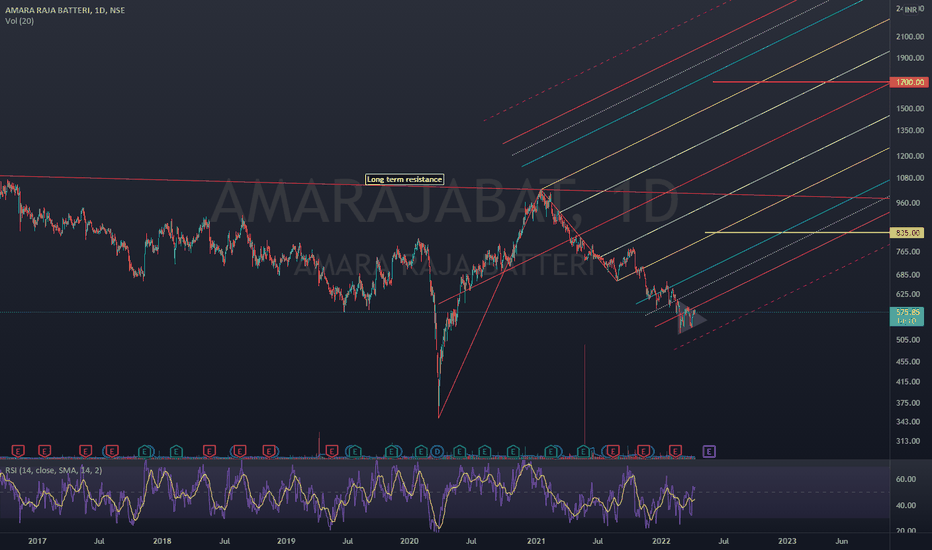Screen dimensions: 932x550
Task: Click the 2100.00 price axis label
Action: click(x=910, y=37)
